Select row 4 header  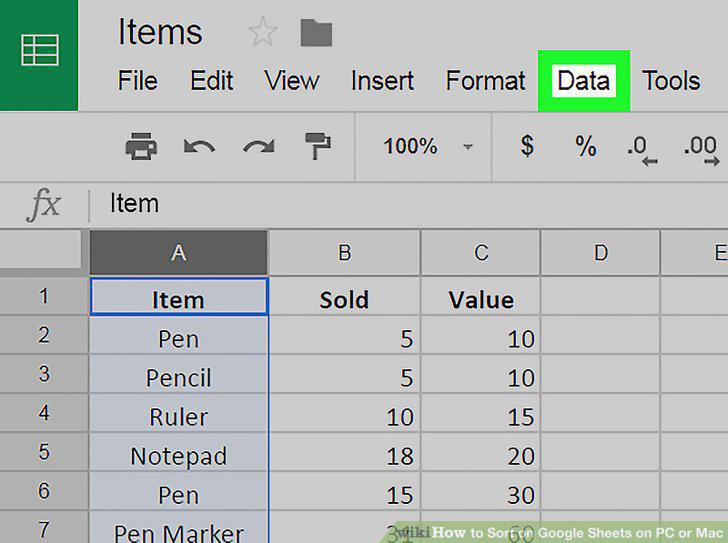tap(44, 413)
